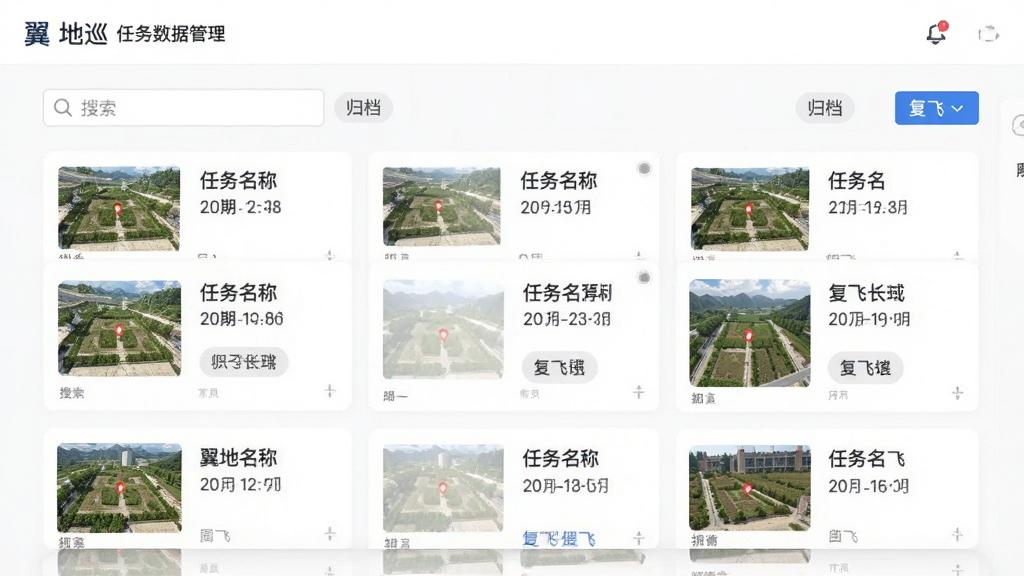This screenshot has height=576, width=1024.
Task: Select the round marker on the card dated 209-15月
Action: (644, 168)
